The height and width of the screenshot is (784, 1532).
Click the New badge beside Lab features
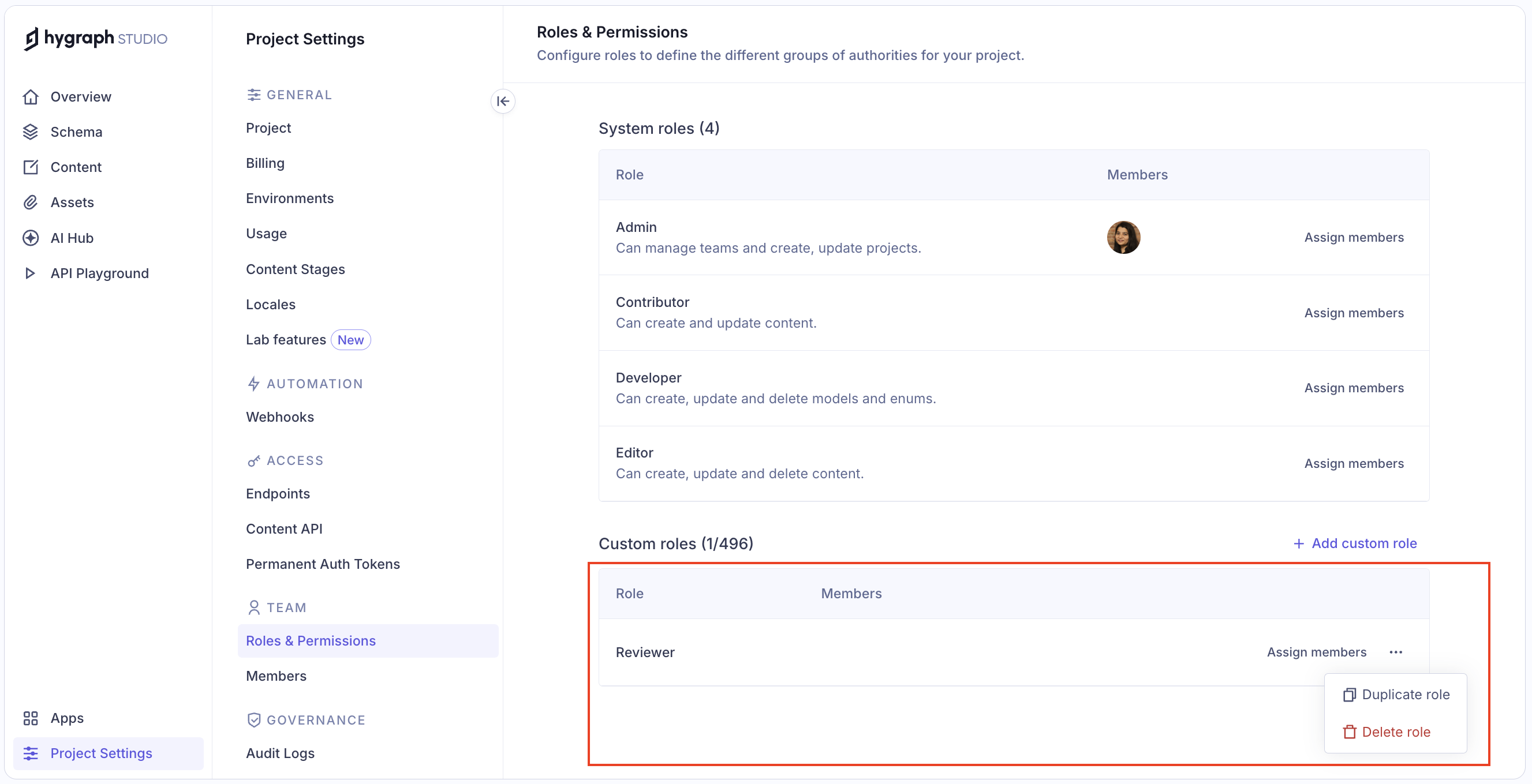(350, 340)
